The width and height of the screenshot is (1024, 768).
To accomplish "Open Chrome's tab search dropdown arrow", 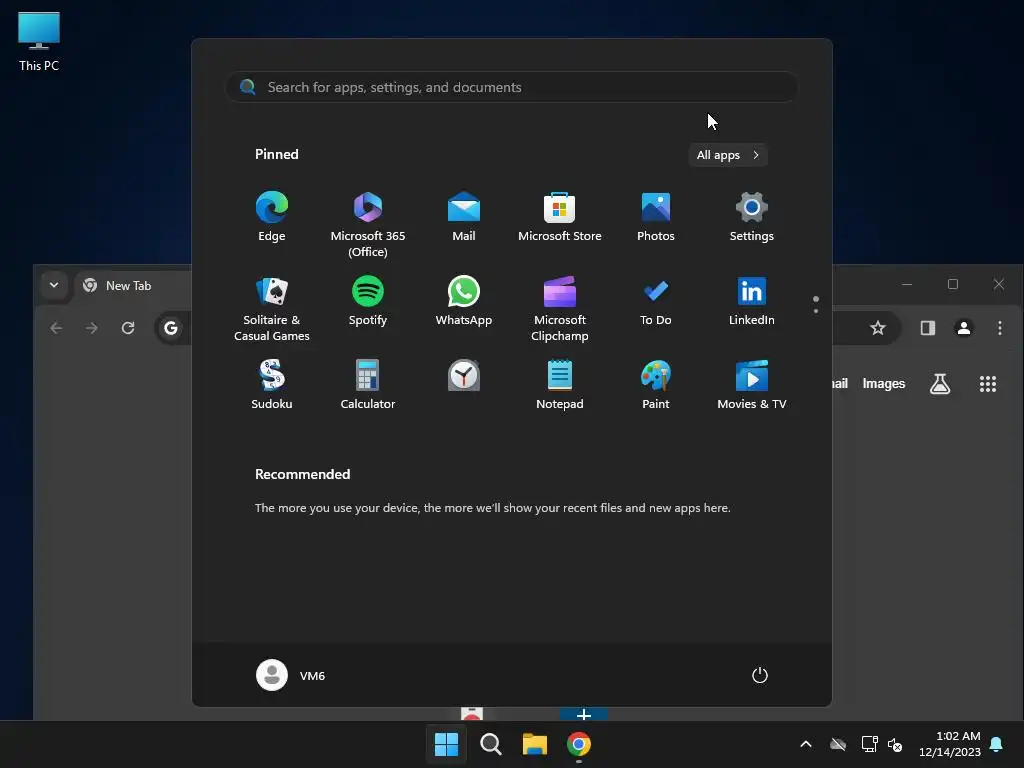I will 54,285.
